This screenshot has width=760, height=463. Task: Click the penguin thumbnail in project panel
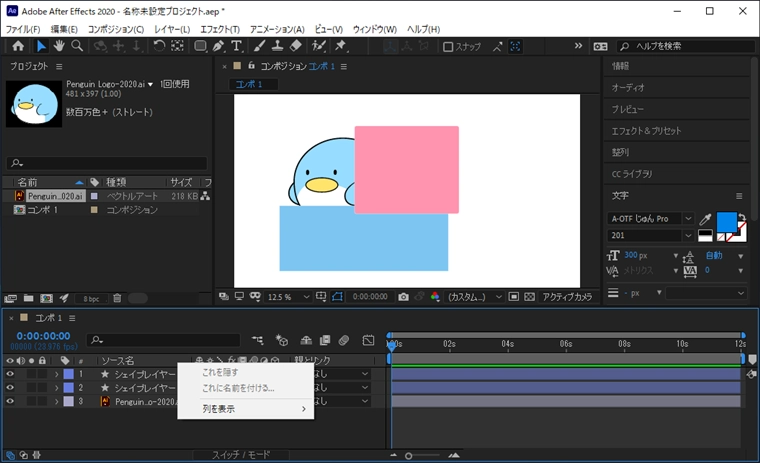34,104
